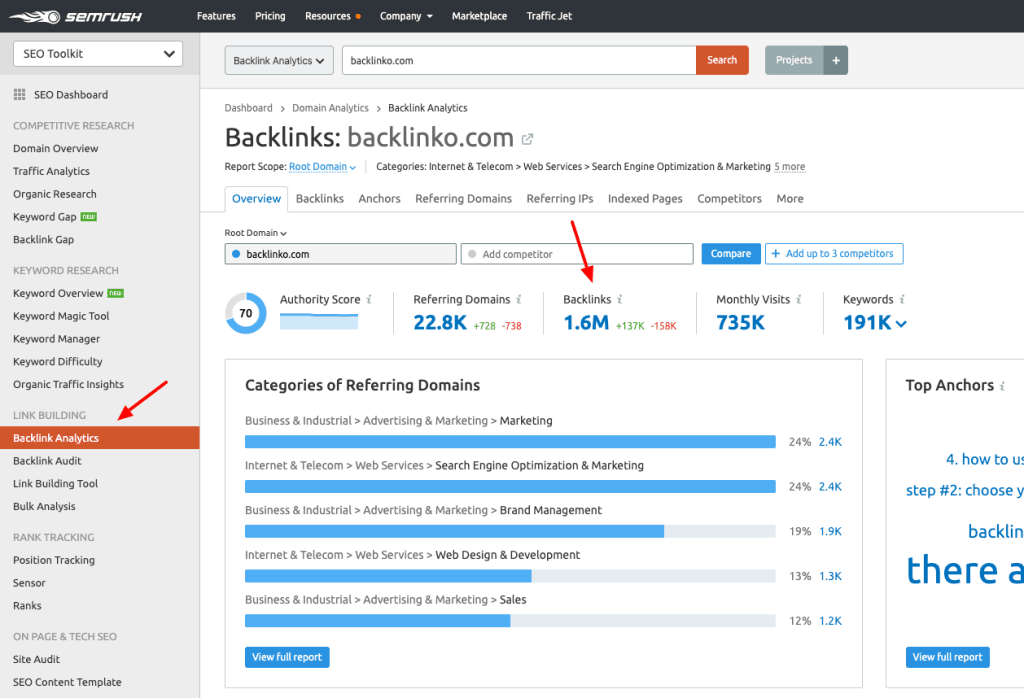1024x698 pixels.
Task: Click the info icon next to Referring Domains
Action: pos(518,299)
